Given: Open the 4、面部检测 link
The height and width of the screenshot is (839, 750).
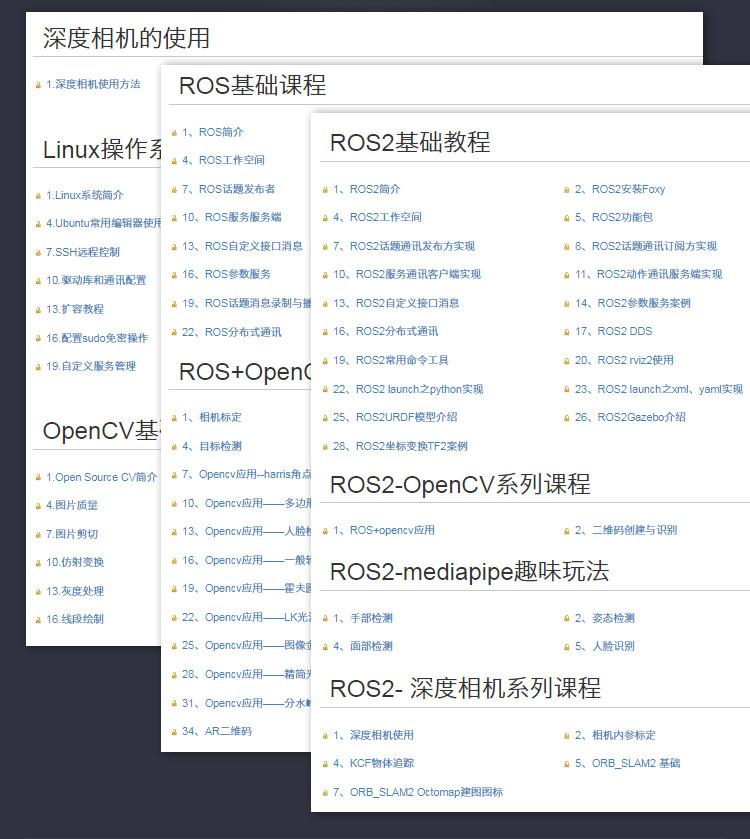Looking at the screenshot, I should [x=363, y=646].
